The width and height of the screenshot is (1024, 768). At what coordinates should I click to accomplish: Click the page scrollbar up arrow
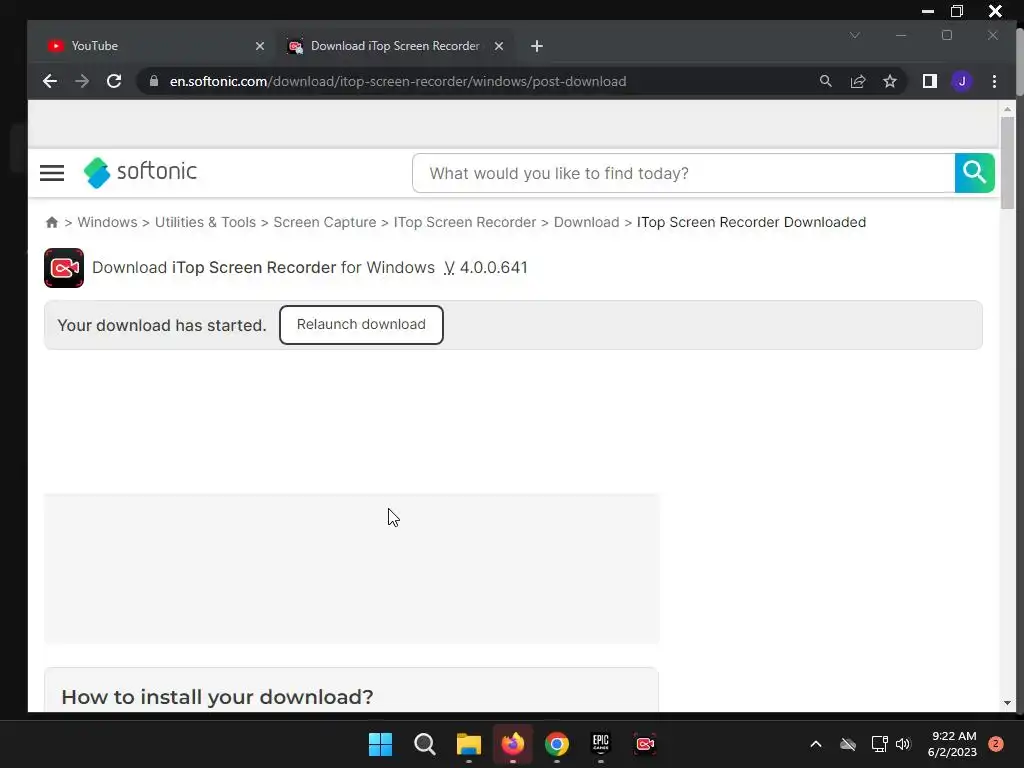(x=1007, y=109)
